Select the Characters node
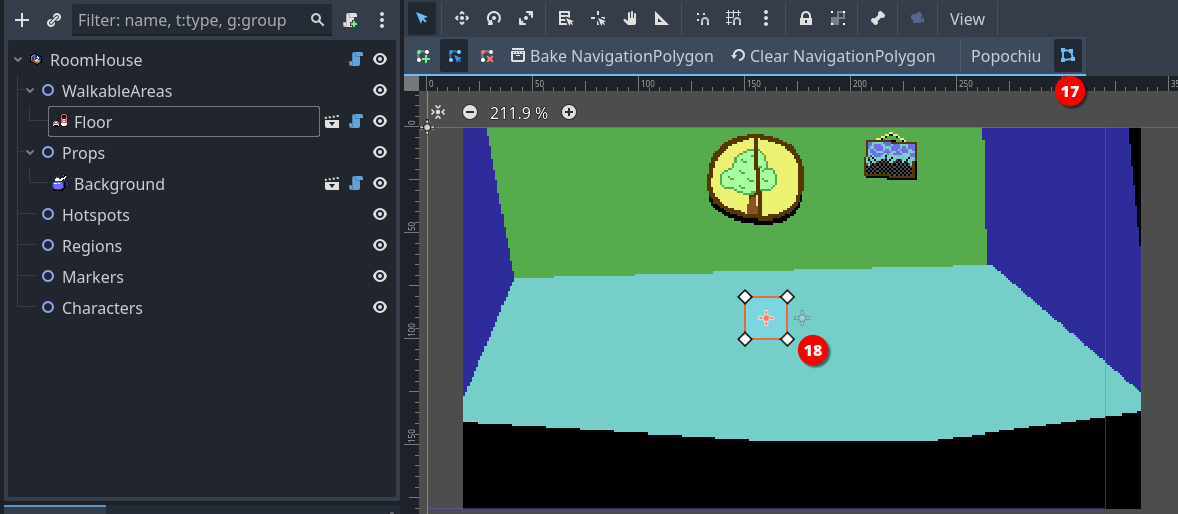 102,308
